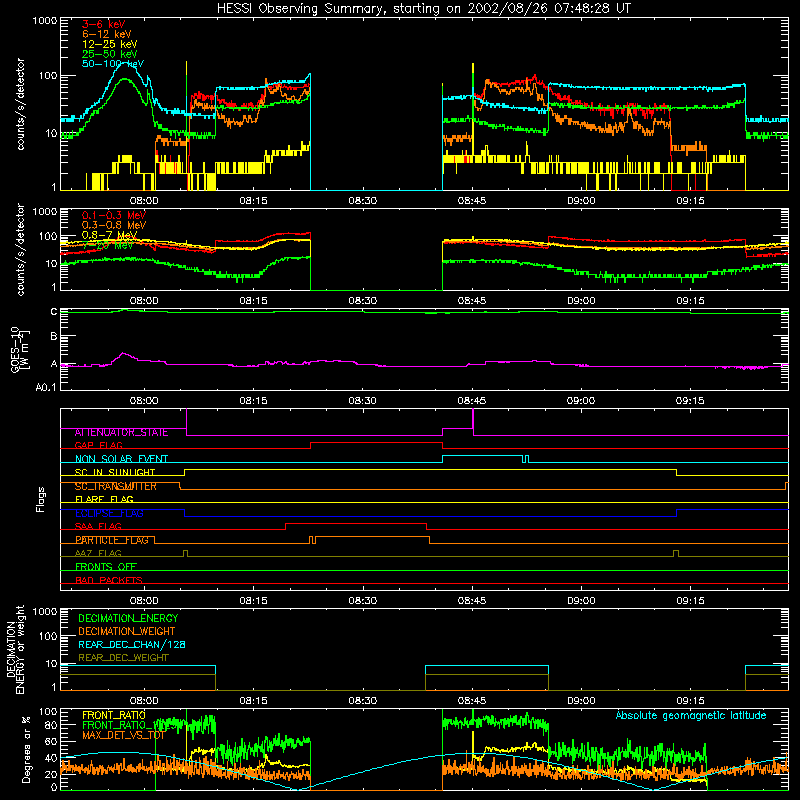Click the SAA_FLAG label
The image size is (800, 800).
coord(98,526)
